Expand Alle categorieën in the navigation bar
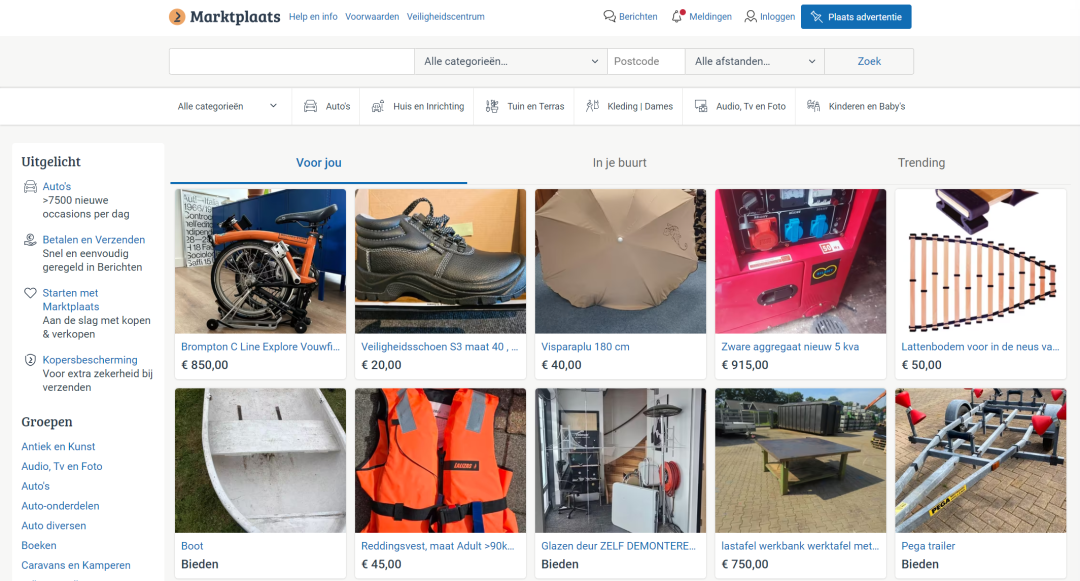 click(x=227, y=106)
